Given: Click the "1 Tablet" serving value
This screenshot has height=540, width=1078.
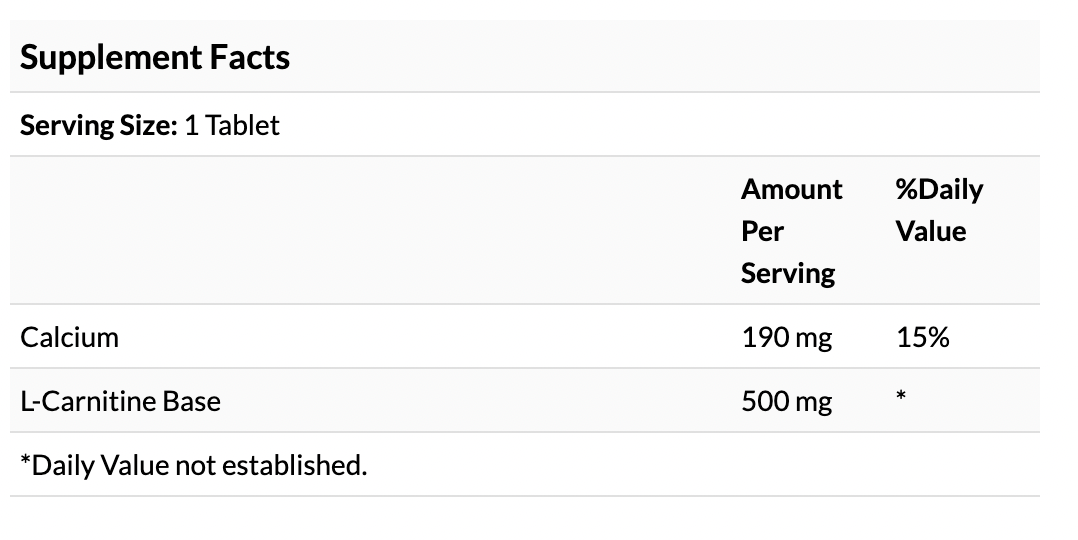Looking at the screenshot, I should (x=232, y=125).
